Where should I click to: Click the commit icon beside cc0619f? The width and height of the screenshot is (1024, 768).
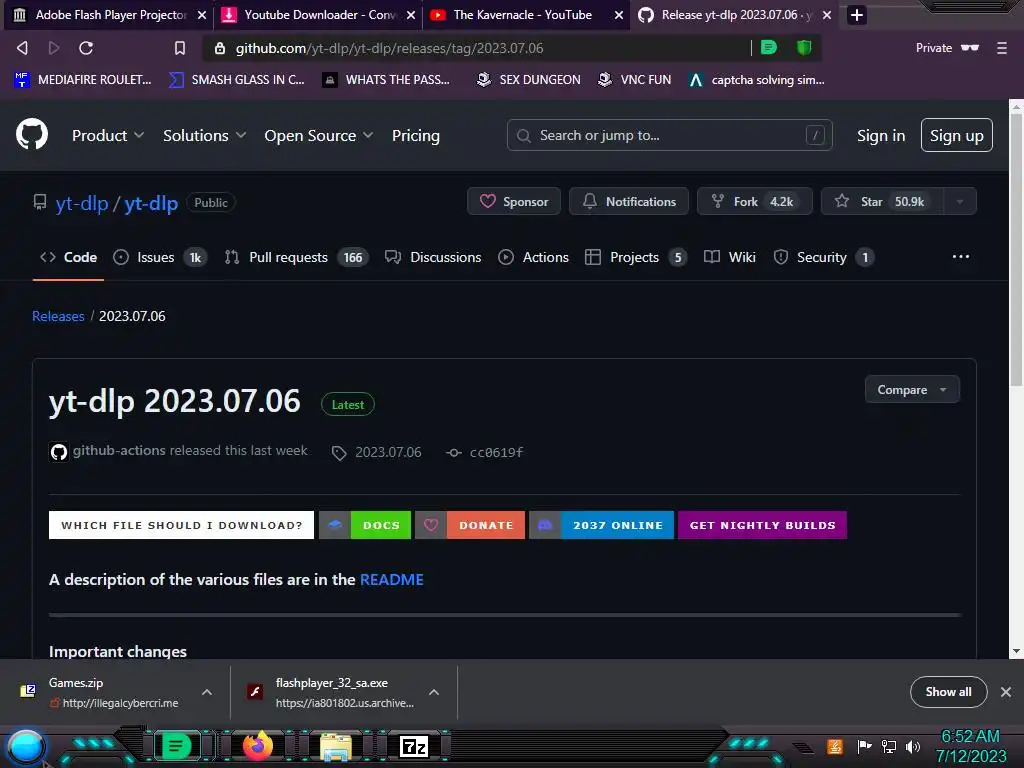(x=453, y=452)
